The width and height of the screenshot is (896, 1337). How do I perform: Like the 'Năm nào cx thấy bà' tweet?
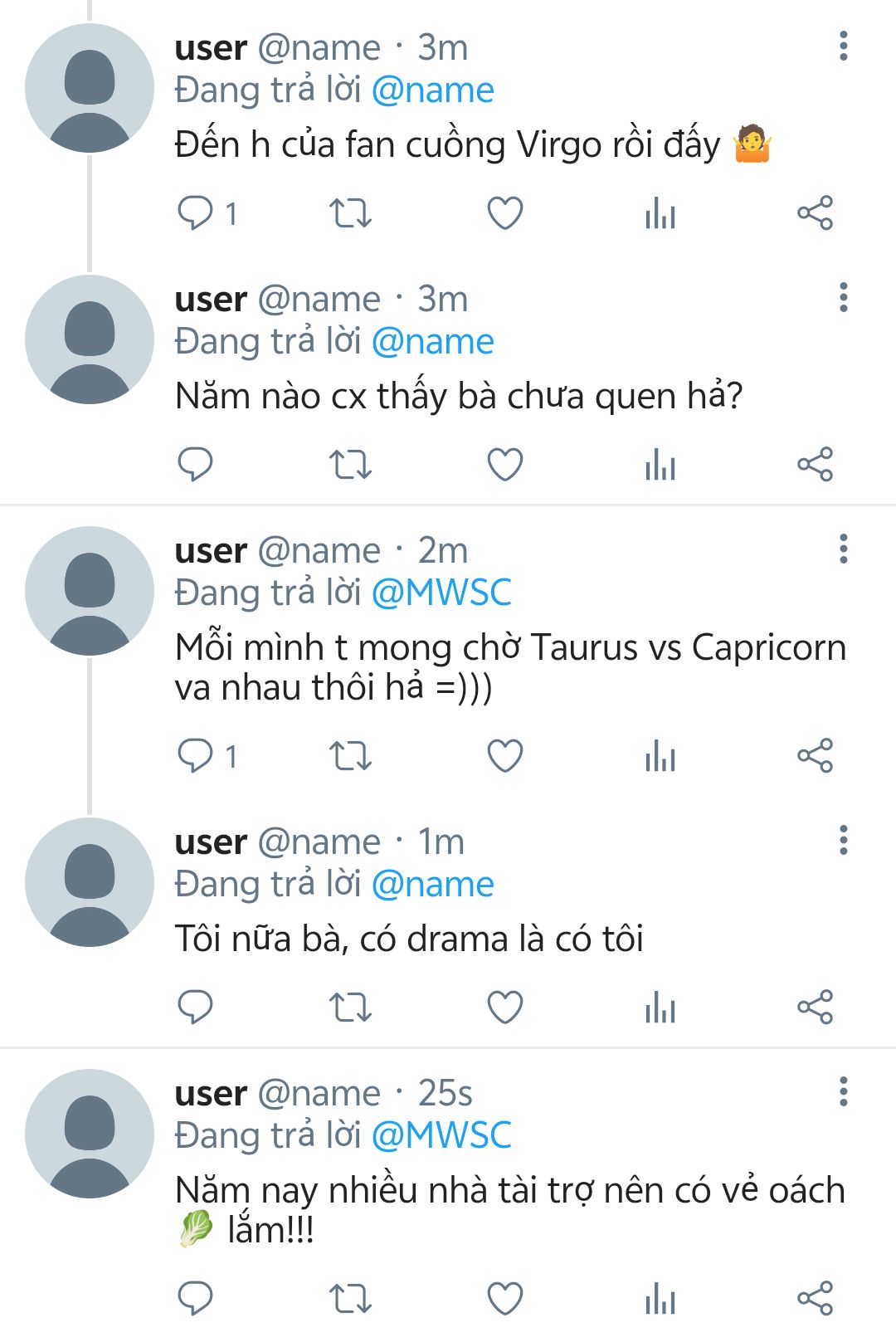tap(504, 465)
